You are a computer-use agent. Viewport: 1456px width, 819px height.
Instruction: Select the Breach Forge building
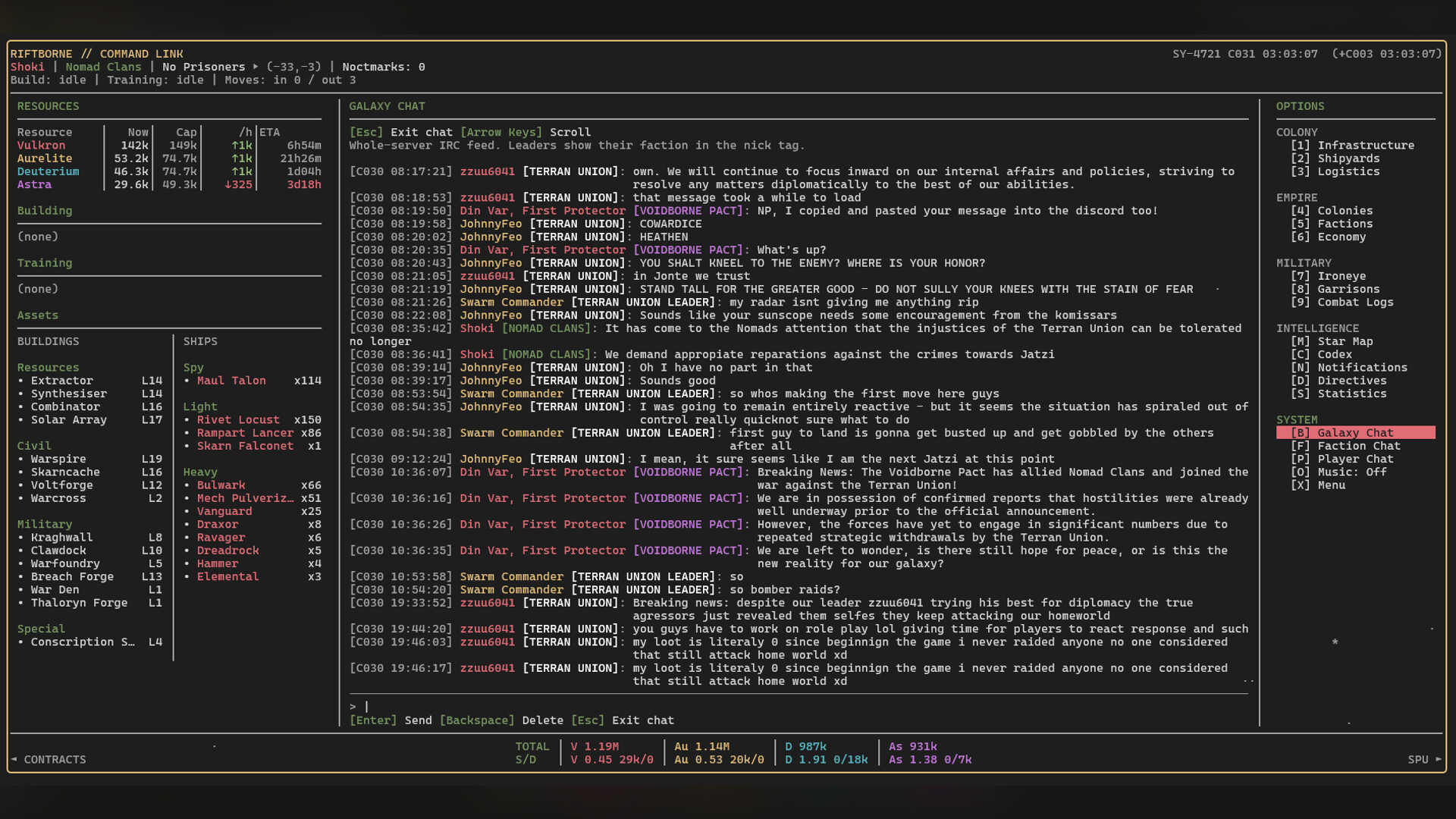[90, 576]
